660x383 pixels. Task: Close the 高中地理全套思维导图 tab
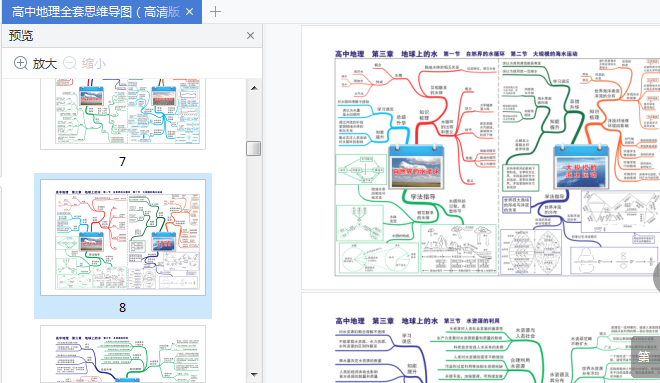(190, 12)
